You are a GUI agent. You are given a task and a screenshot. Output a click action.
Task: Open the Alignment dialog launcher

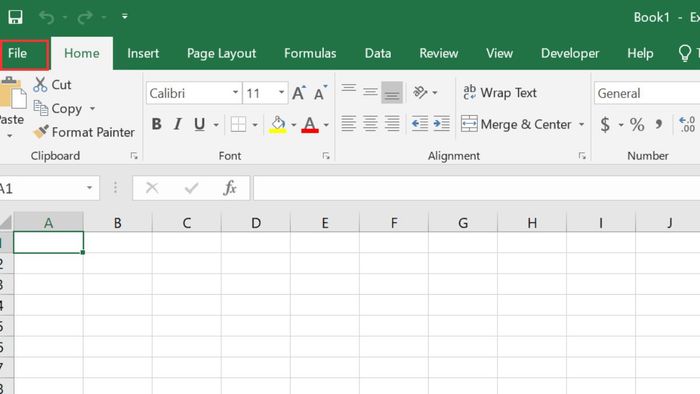coord(582,156)
